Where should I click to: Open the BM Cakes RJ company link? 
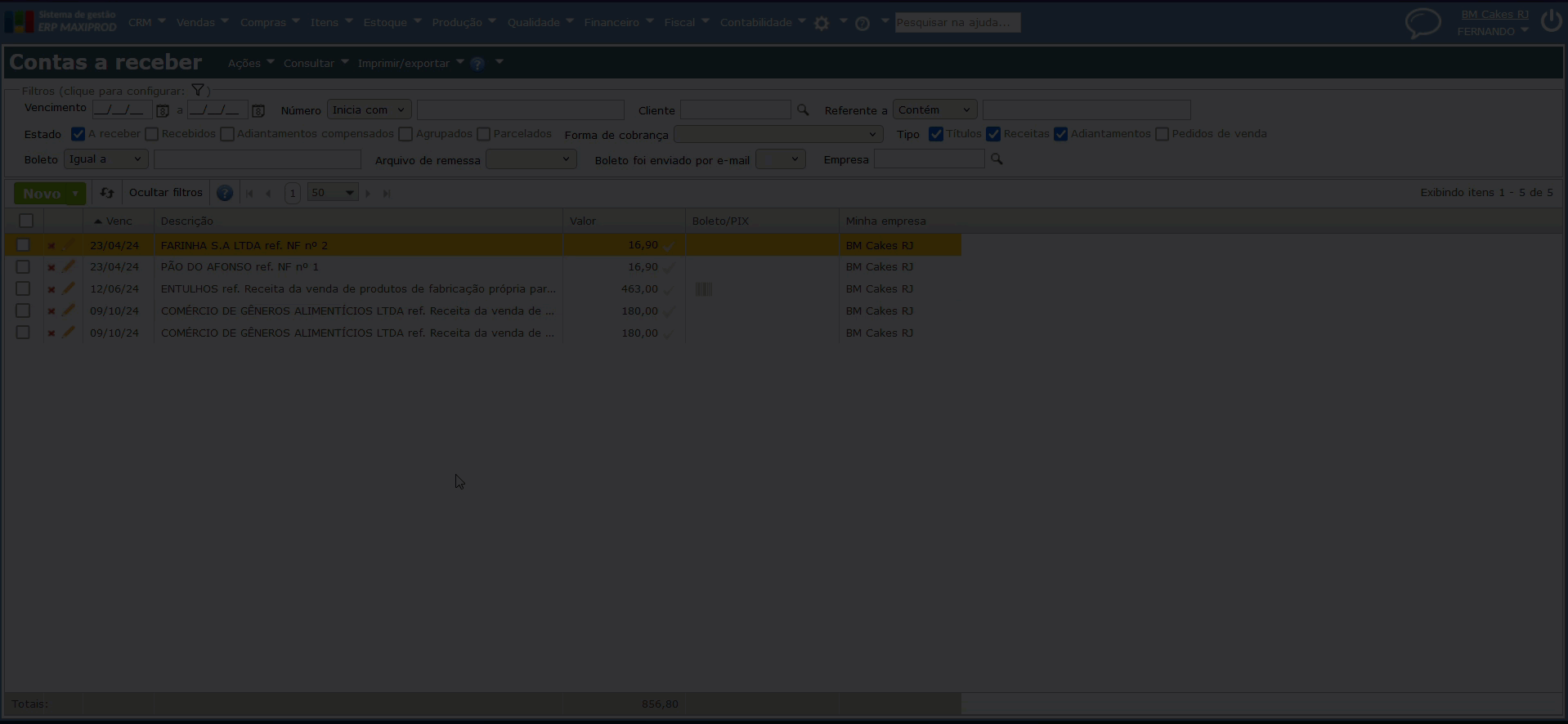click(x=1494, y=15)
